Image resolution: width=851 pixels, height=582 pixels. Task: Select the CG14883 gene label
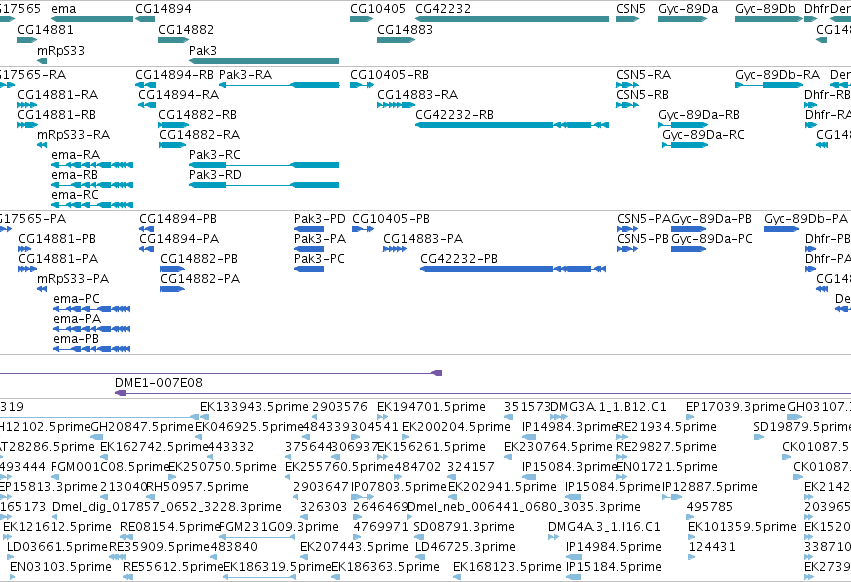pos(405,29)
